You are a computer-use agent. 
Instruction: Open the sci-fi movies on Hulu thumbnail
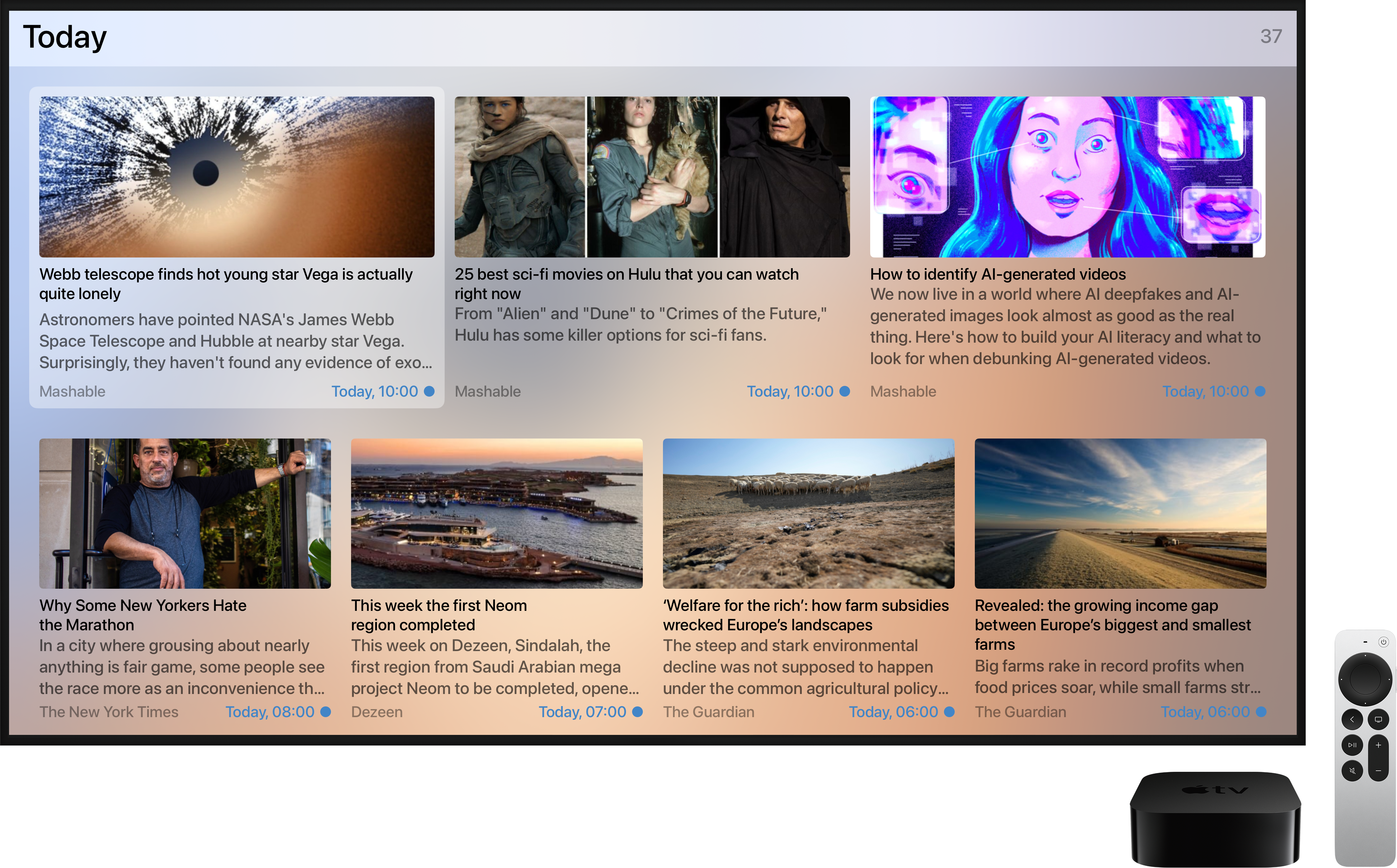tap(652, 177)
